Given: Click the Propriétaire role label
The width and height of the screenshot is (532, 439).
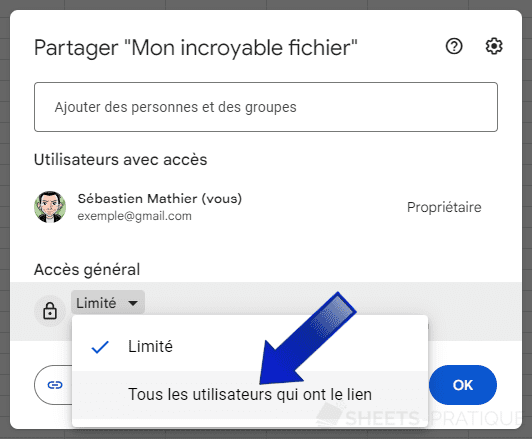Looking at the screenshot, I should click(x=444, y=207).
